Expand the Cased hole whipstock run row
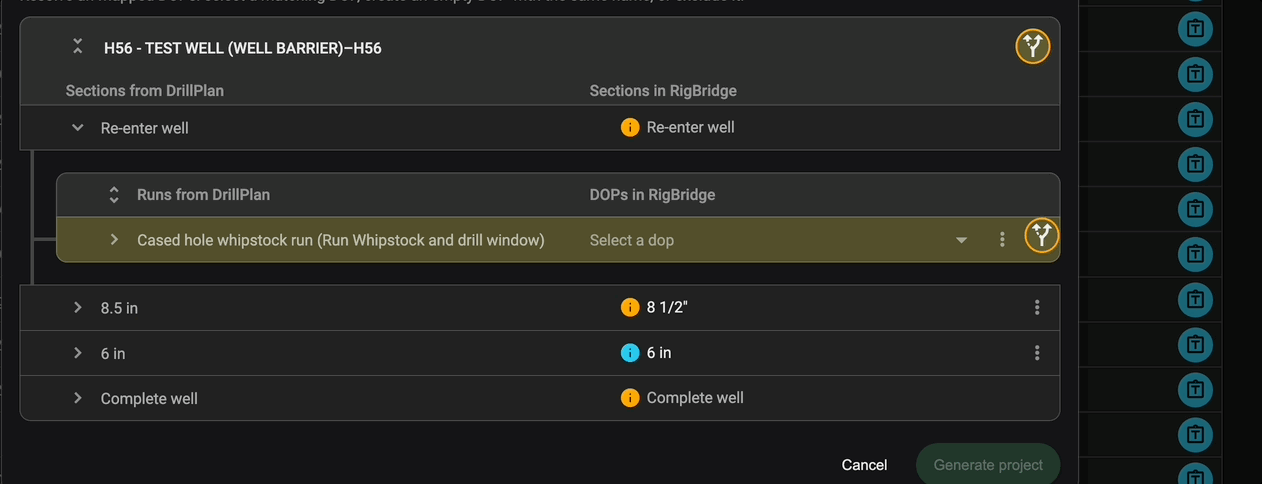1262x484 pixels. pyautogui.click(x=114, y=240)
